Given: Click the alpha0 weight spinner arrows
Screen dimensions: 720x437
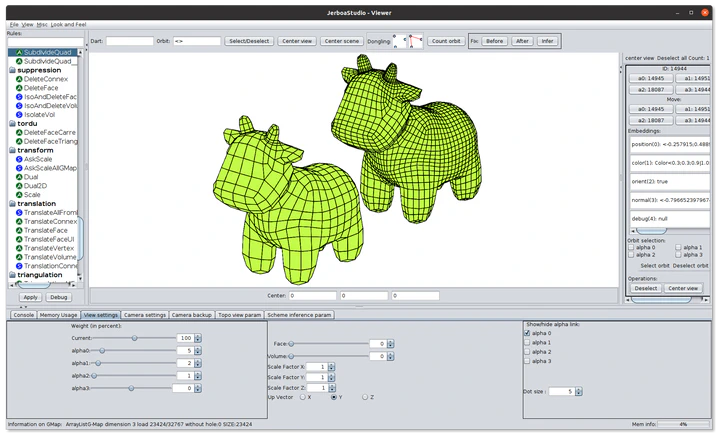Looking at the screenshot, I should click(198, 351).
